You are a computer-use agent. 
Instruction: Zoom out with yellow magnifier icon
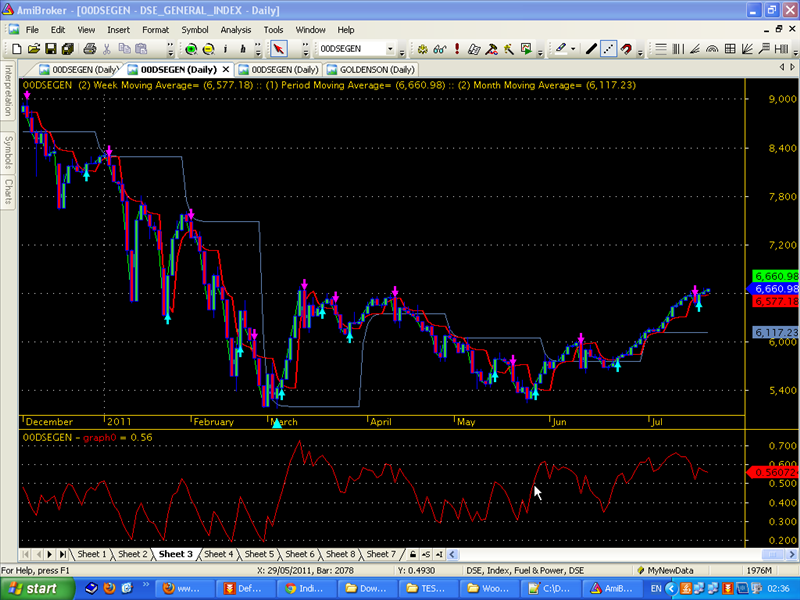[x=208, y=49]
